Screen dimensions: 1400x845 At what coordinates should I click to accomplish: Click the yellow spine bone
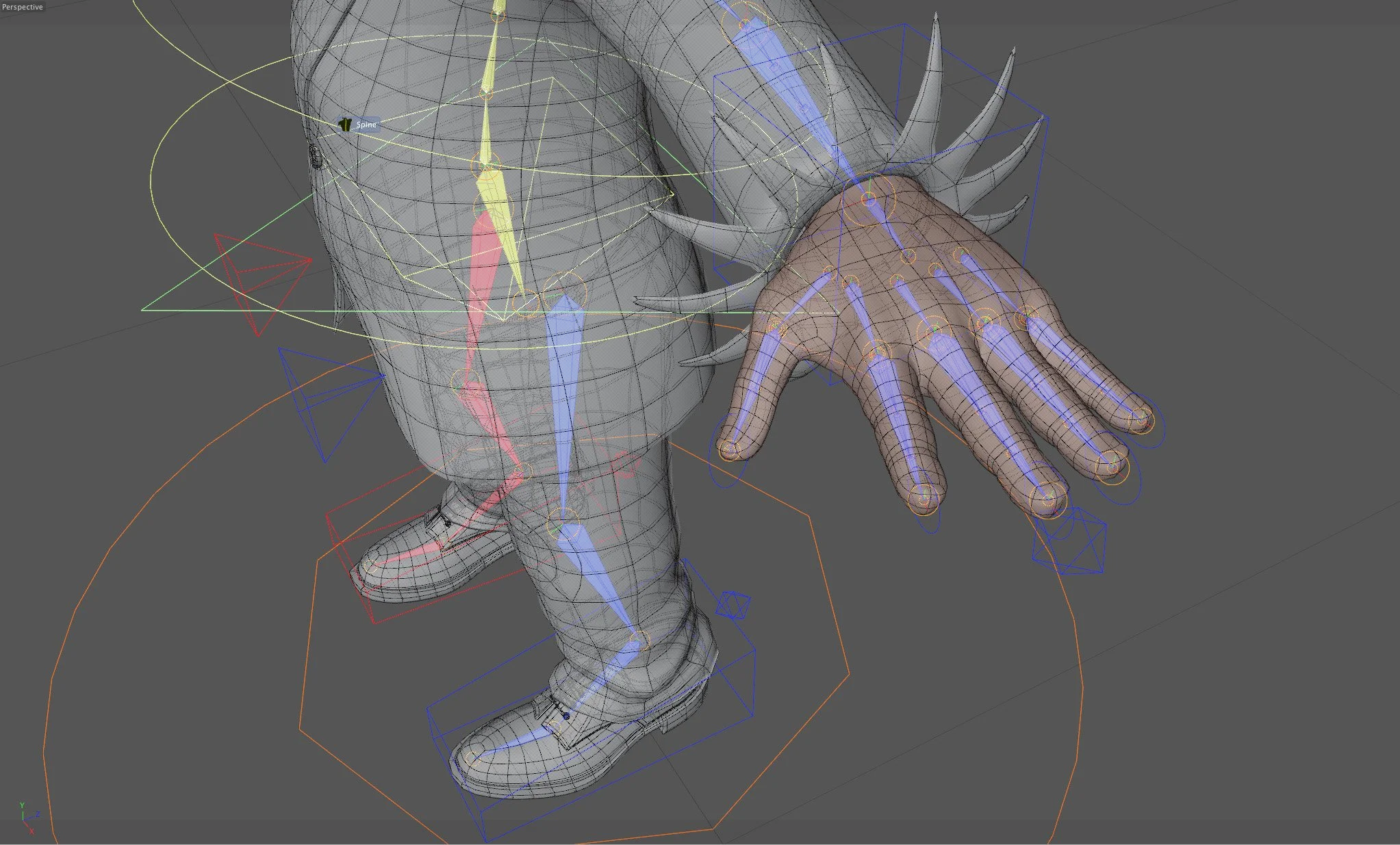tap(492, 68)
